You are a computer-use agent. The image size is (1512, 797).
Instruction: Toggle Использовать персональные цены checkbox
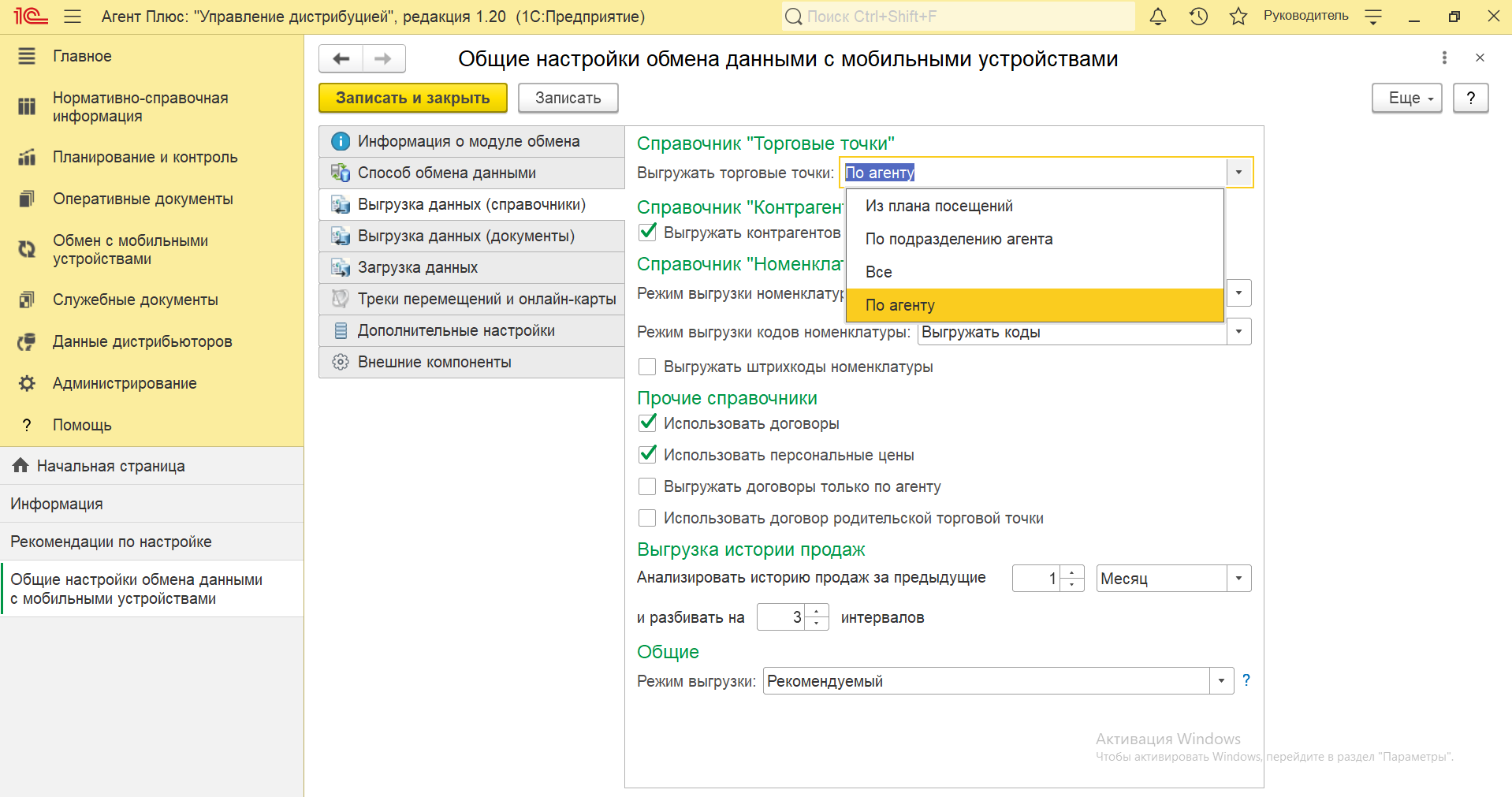pos(647,454)
